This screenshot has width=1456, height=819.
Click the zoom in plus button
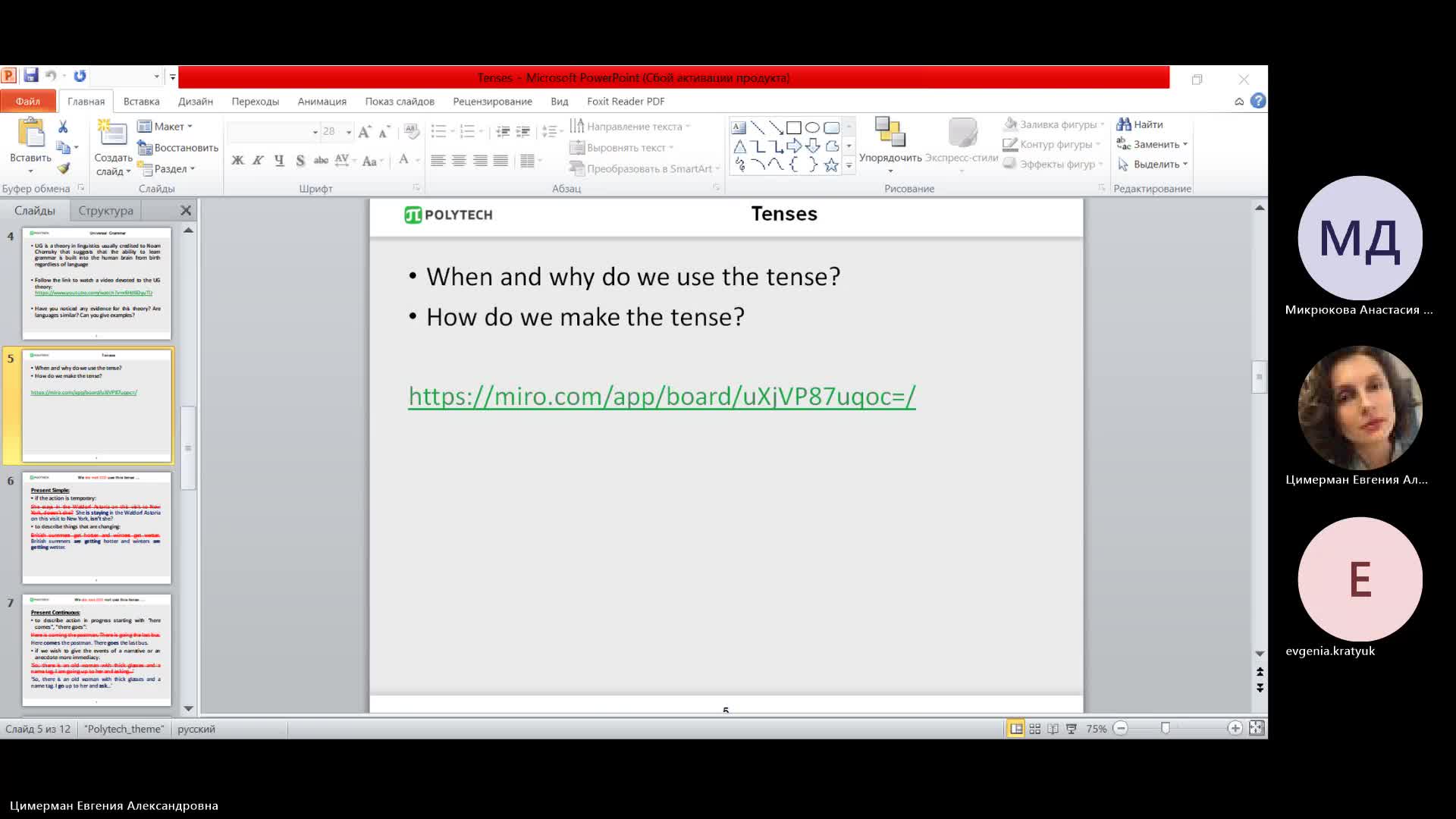(1235, 729)
